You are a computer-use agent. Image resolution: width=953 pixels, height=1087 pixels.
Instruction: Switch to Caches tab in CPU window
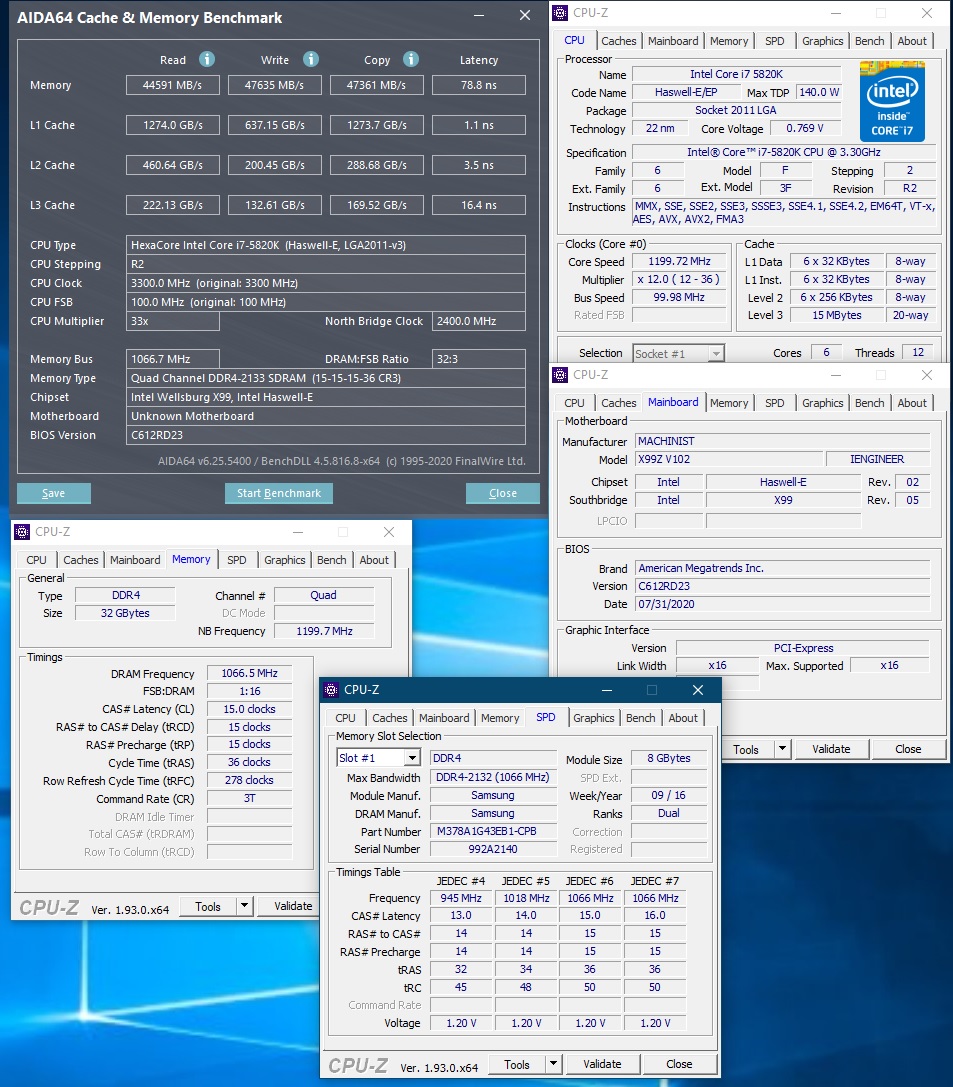click(x=618, y=41)
